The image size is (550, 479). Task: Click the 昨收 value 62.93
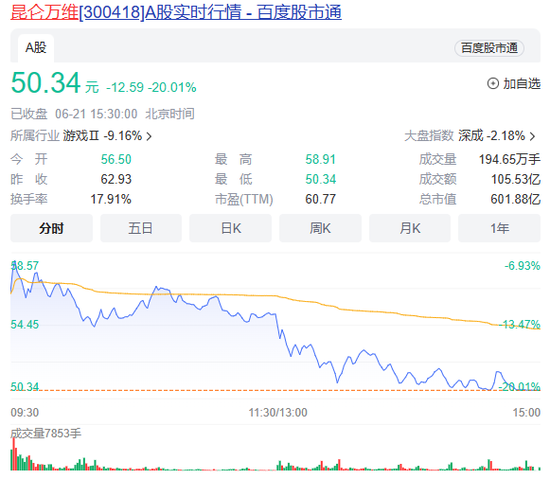pos(116,179)
